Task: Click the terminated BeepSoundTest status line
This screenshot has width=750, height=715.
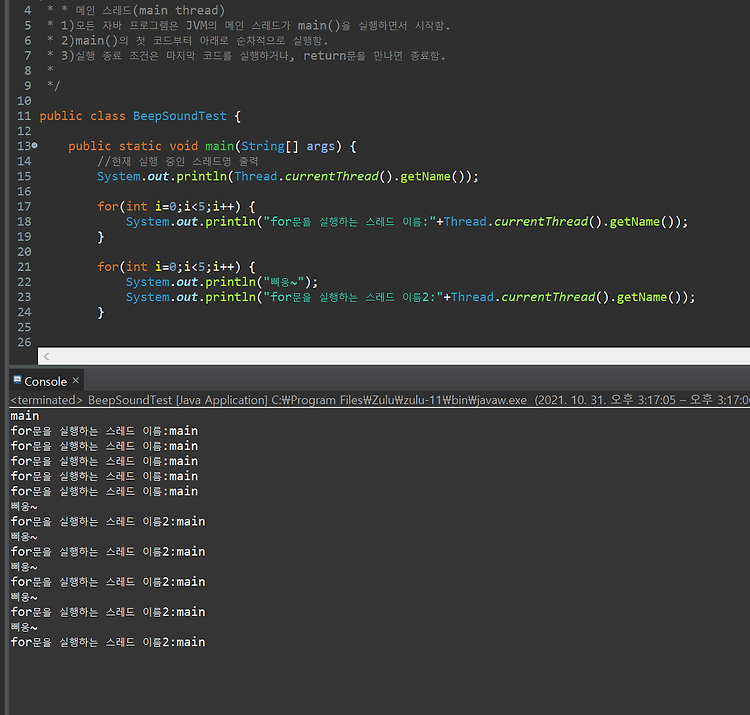Action: tap(380, 400)
